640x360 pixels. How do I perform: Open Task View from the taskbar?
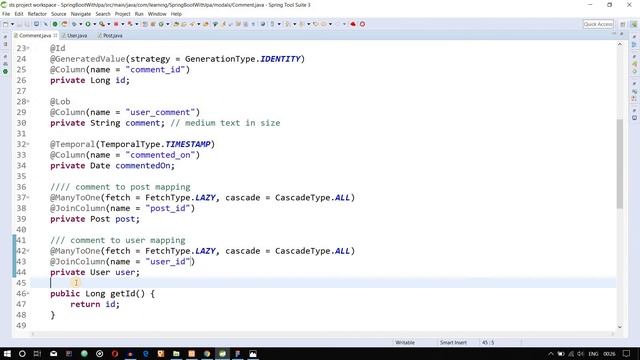pyautogui.click(x=37, y=353)
